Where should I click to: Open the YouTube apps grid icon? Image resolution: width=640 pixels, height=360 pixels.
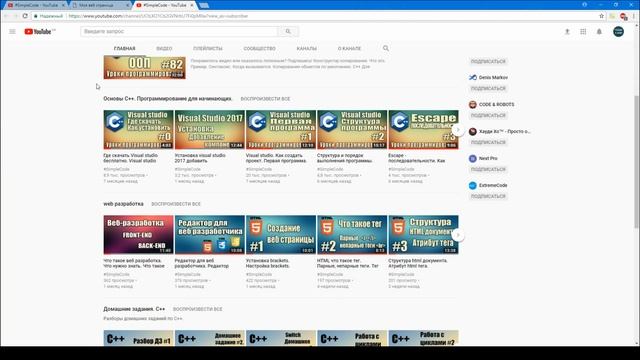[583, 31]
